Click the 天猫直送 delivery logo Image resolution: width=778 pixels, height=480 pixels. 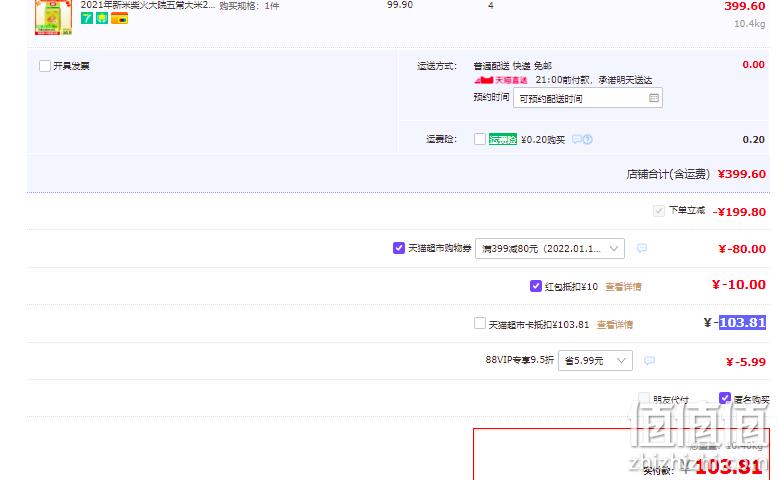click(501, 80)
